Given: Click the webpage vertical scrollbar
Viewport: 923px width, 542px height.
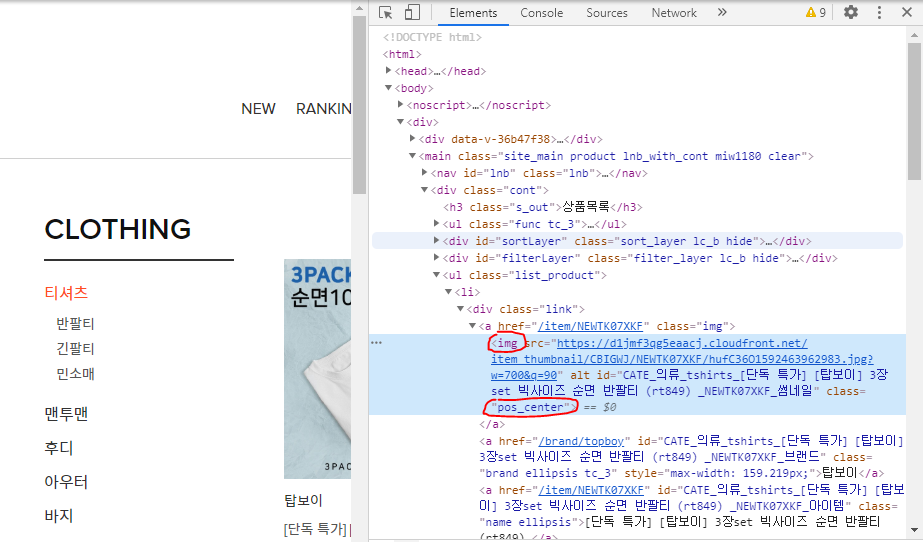Looking at the screenshot, I should [359, 106].
